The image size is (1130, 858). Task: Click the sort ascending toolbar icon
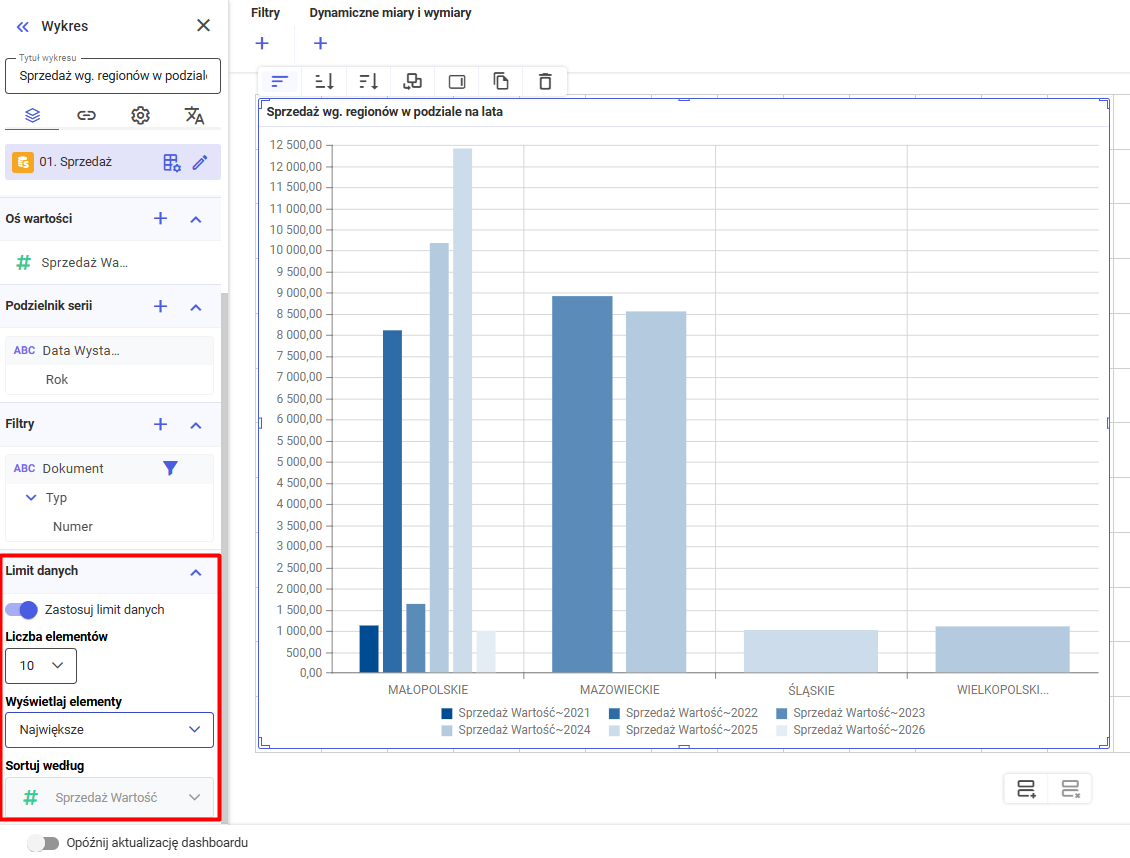click(324, 82)
